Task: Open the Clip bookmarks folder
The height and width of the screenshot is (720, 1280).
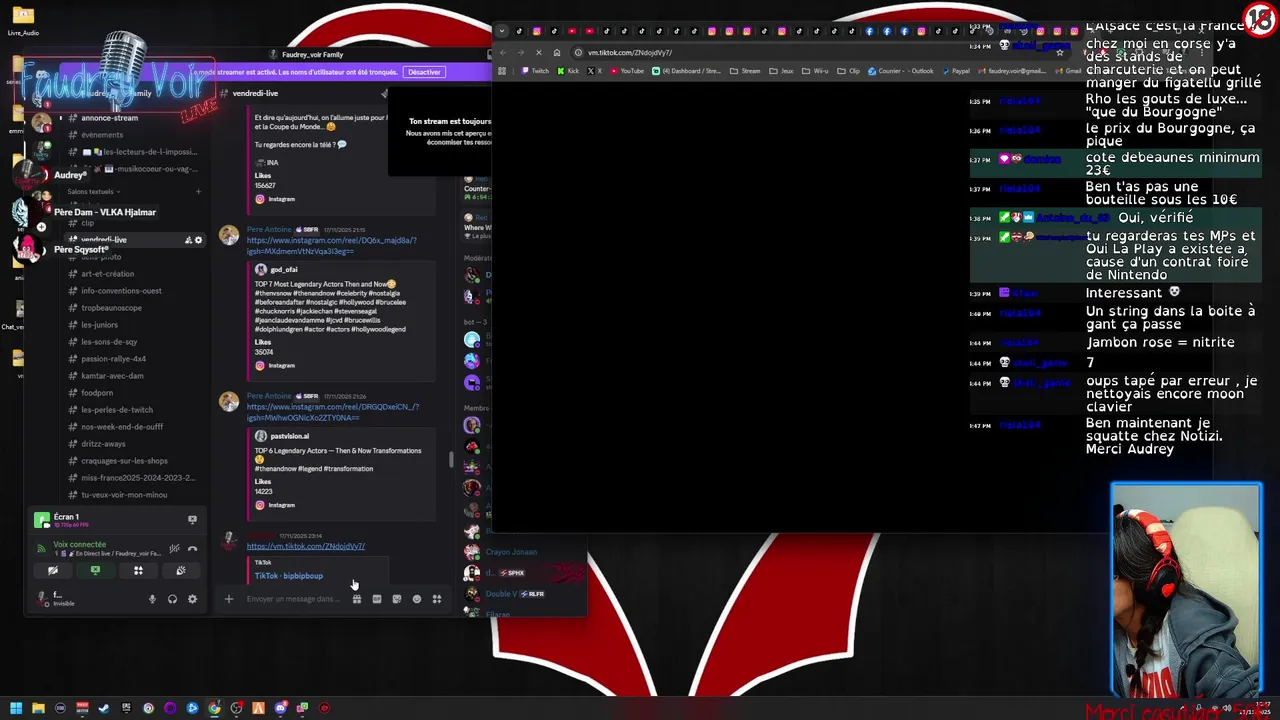Action: pos(848,71)
